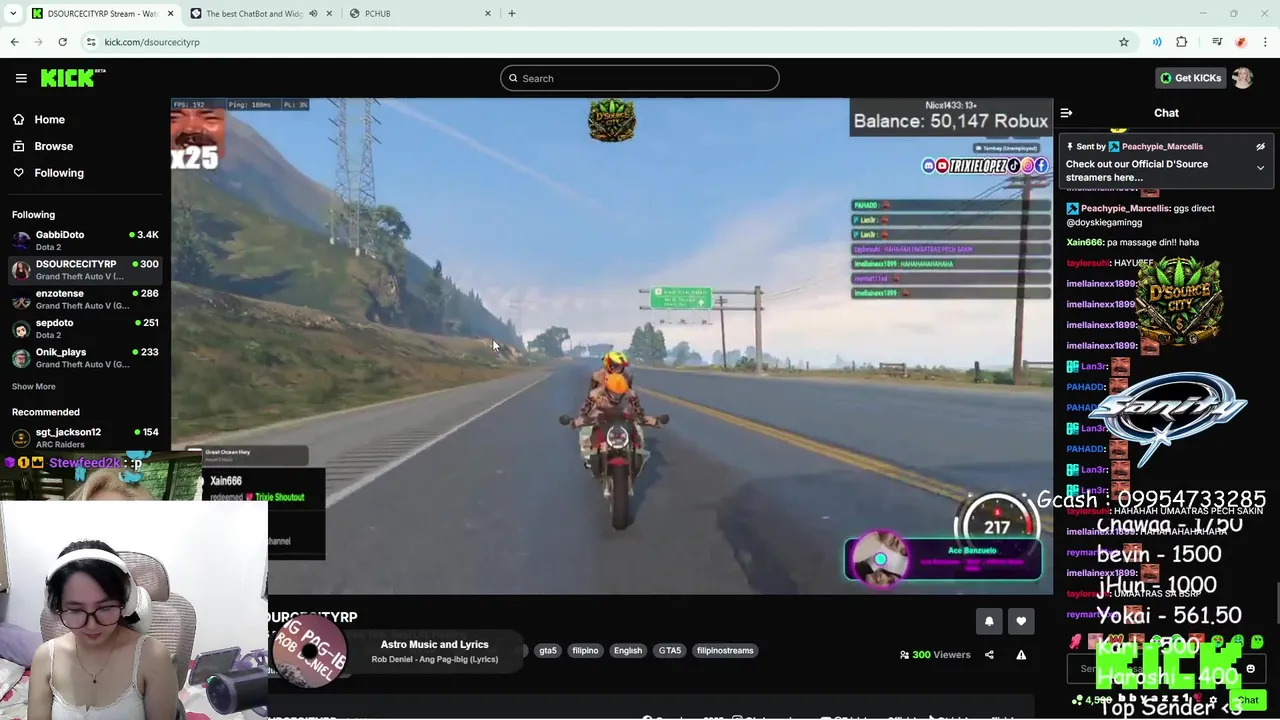The image size is (1280, 720).
Task: Go back in browser
Action: click(x=14, y=42)
